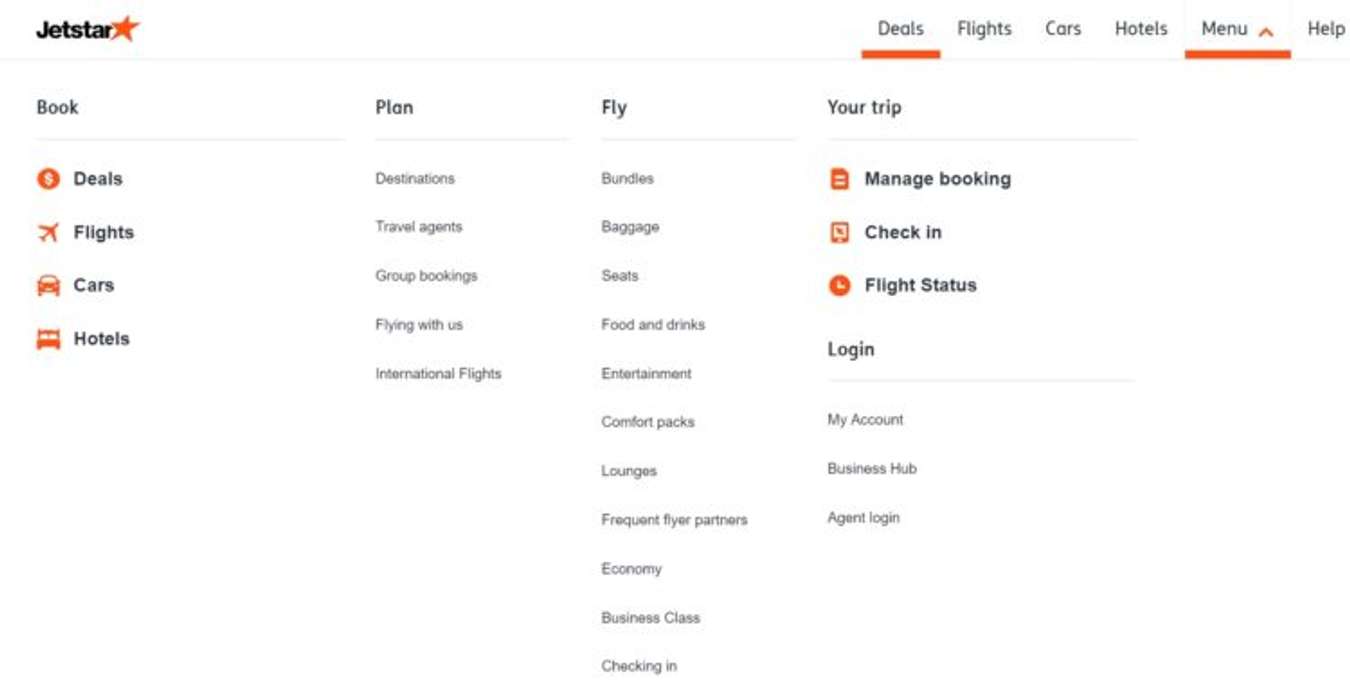Viewport: 1350px width, 686px height.
Task: Open International Flights under Plan
Action: pyautogui.click(x=438, y=373)
